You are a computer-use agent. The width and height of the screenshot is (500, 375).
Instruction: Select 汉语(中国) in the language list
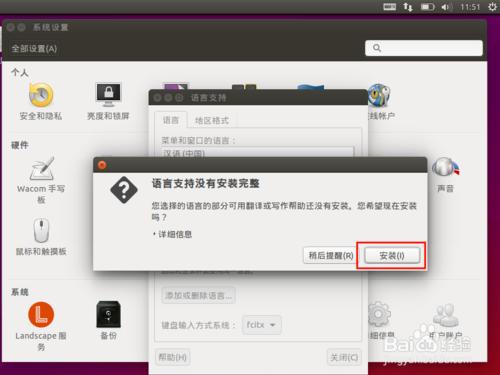257,152
